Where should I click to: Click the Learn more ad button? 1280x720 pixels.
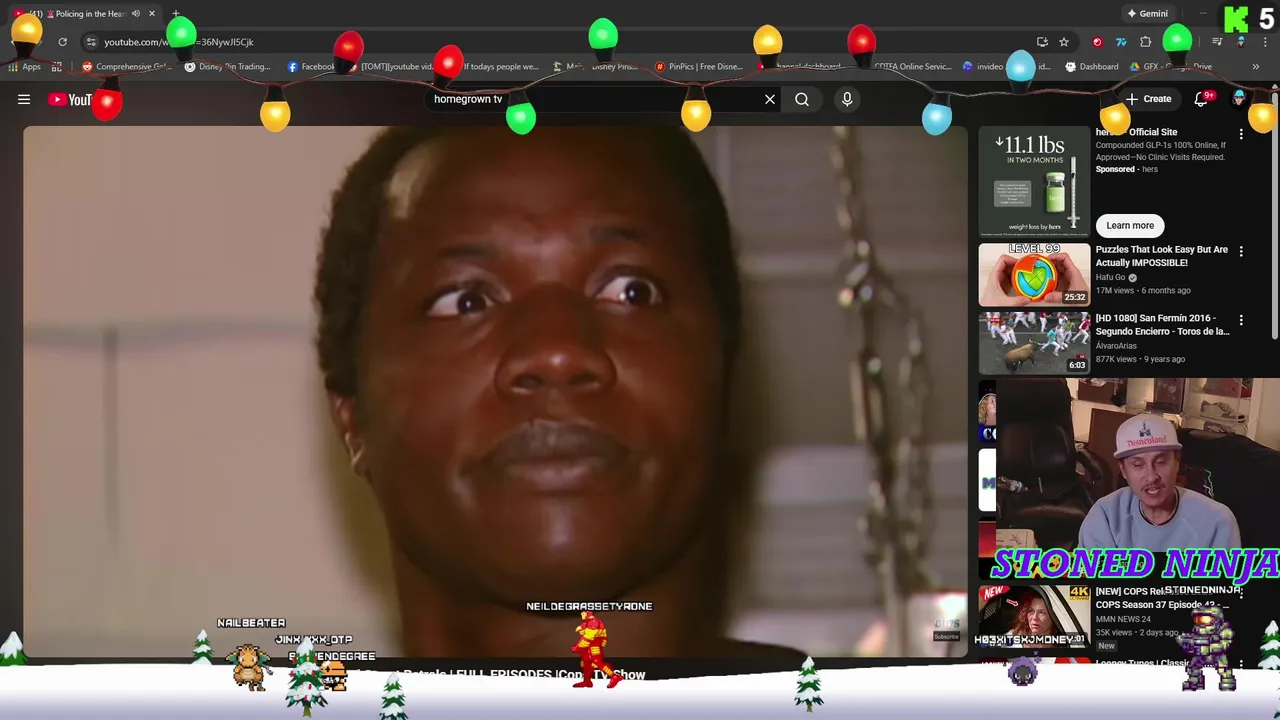(x=1130, y=225)
